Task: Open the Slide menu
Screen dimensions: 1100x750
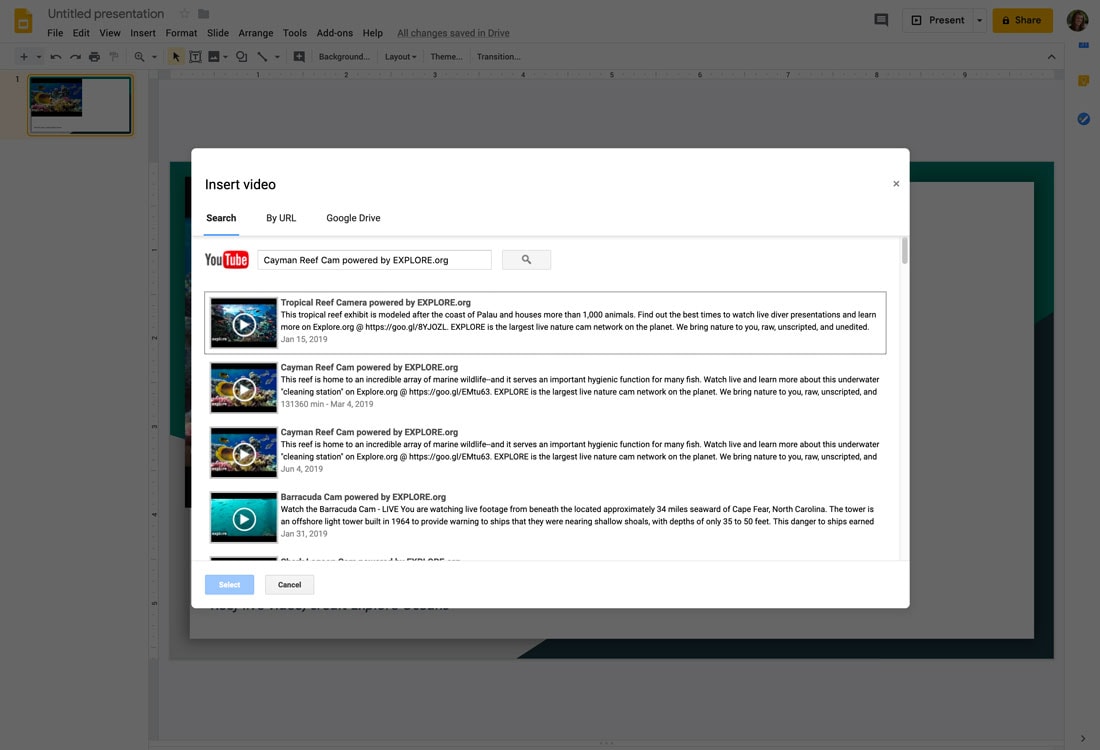Action: click(x=217, y=33)
